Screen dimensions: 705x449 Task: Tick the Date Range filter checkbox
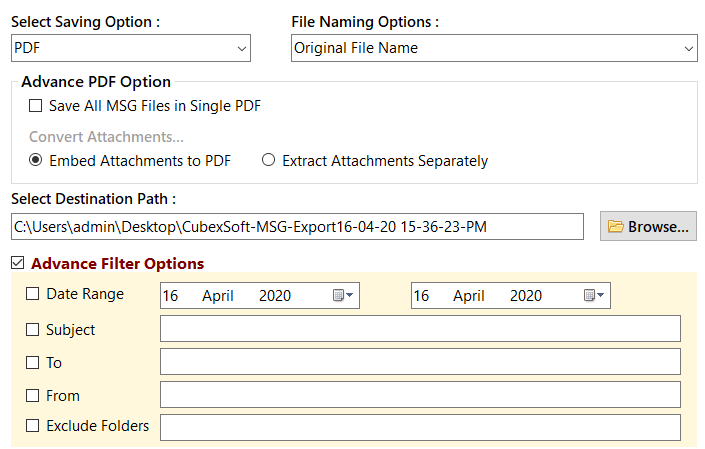(33, 295)
